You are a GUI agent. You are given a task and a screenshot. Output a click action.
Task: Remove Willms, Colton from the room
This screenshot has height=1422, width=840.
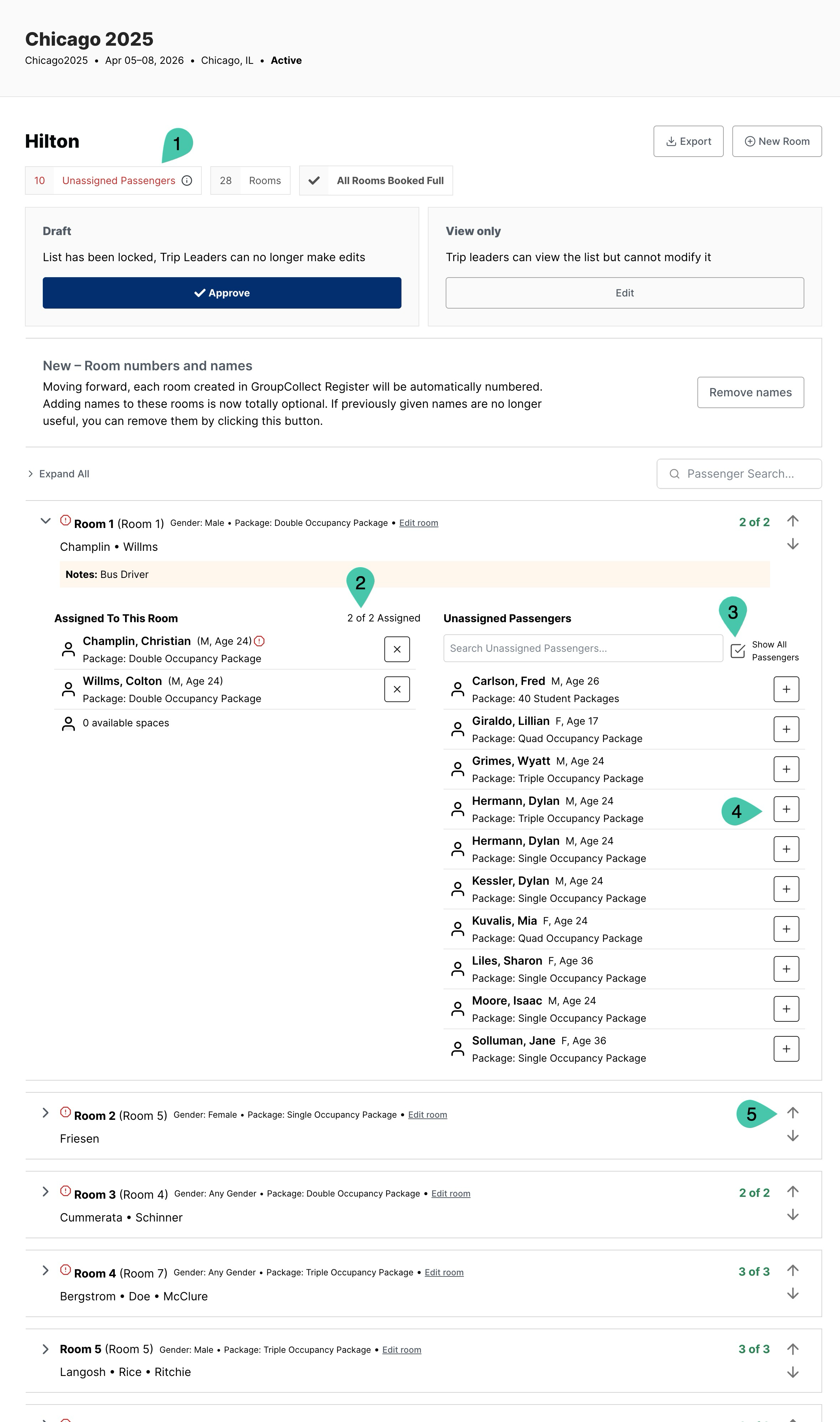tap(397, 689)
